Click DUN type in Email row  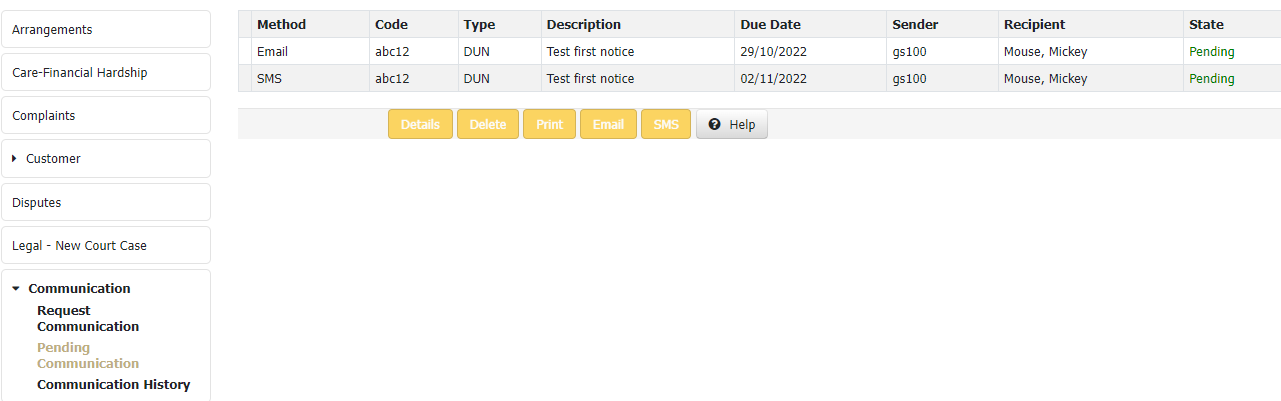coord(477,51)
